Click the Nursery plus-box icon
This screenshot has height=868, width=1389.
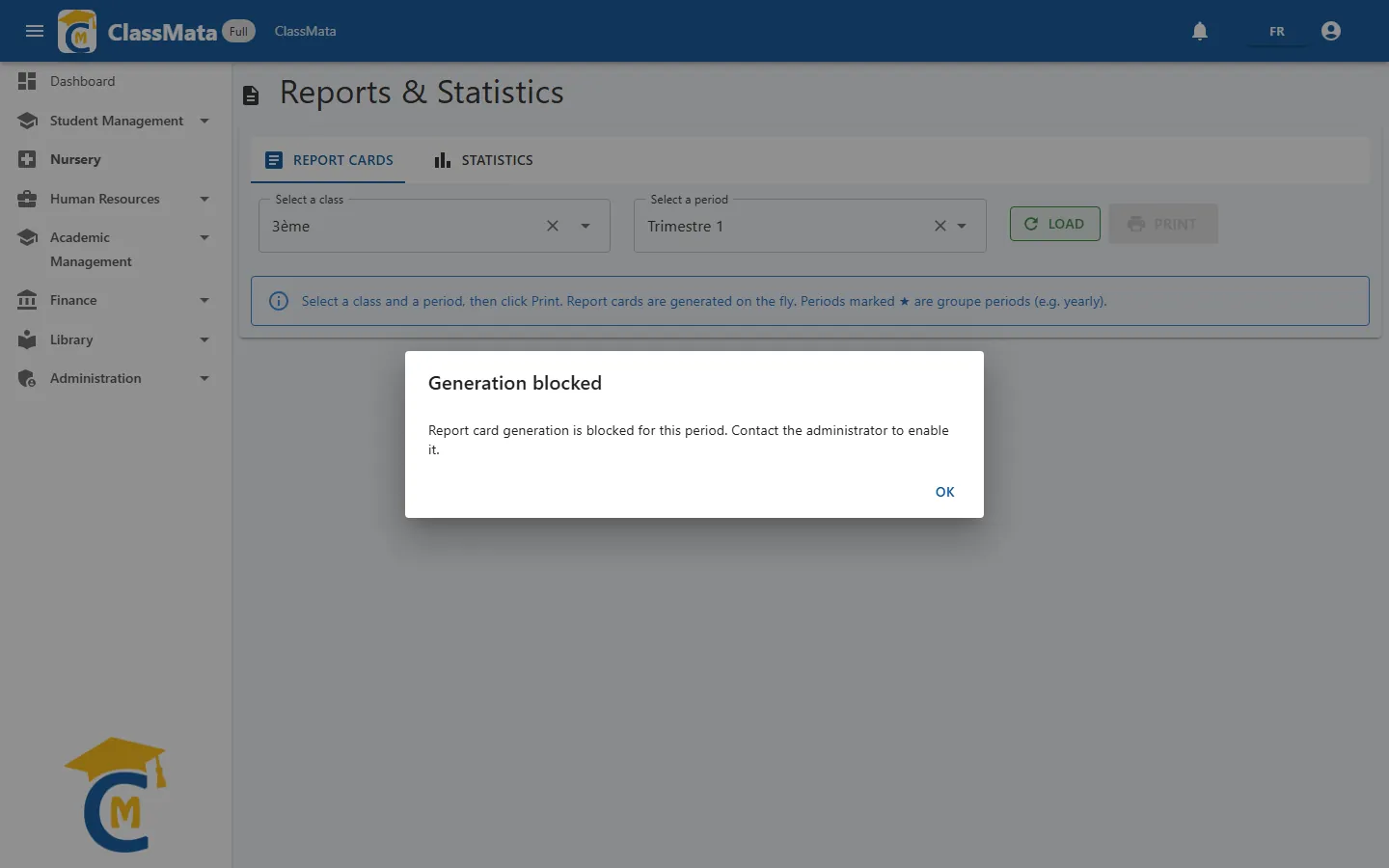[27, 159]
